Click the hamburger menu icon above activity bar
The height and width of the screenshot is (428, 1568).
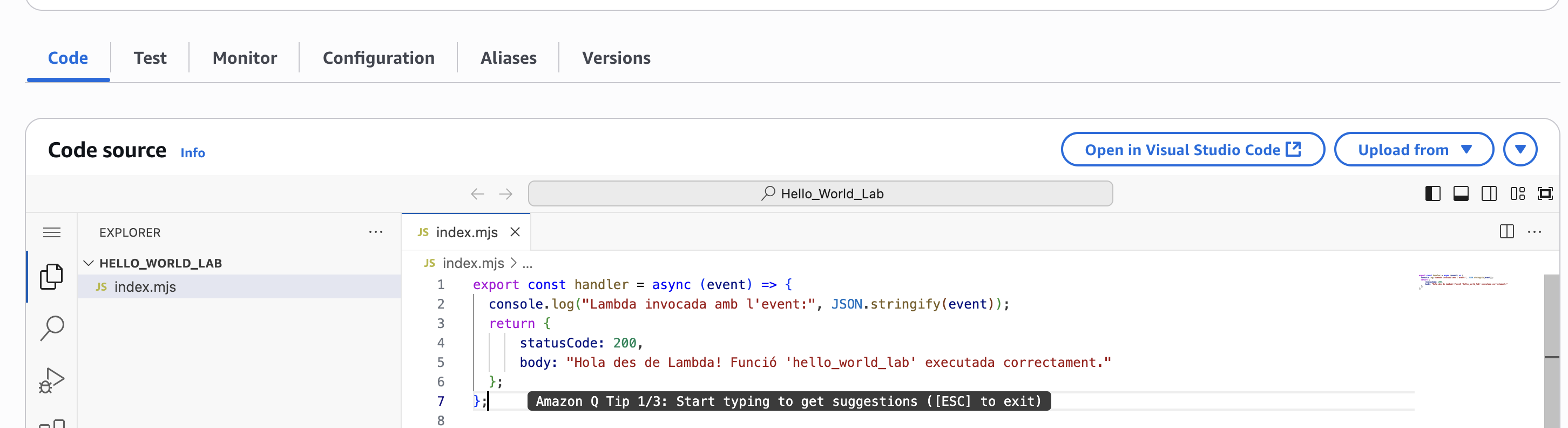click(x=52, y=232)
